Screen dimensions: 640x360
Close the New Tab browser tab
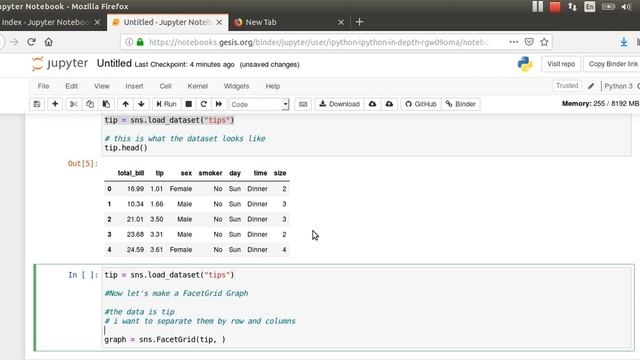tap(341, 22)
